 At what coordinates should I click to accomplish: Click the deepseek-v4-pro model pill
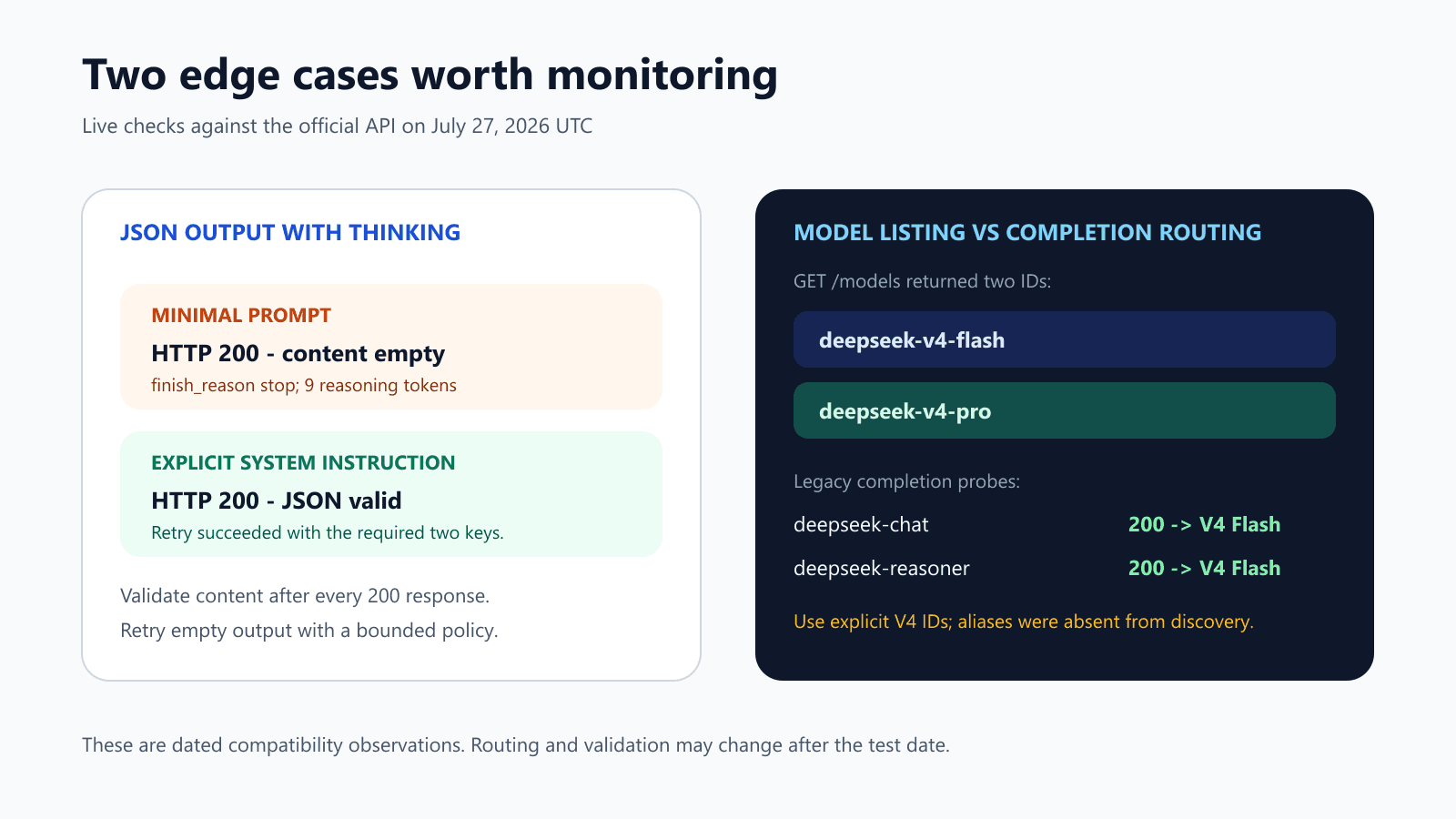coord(1065,410)
